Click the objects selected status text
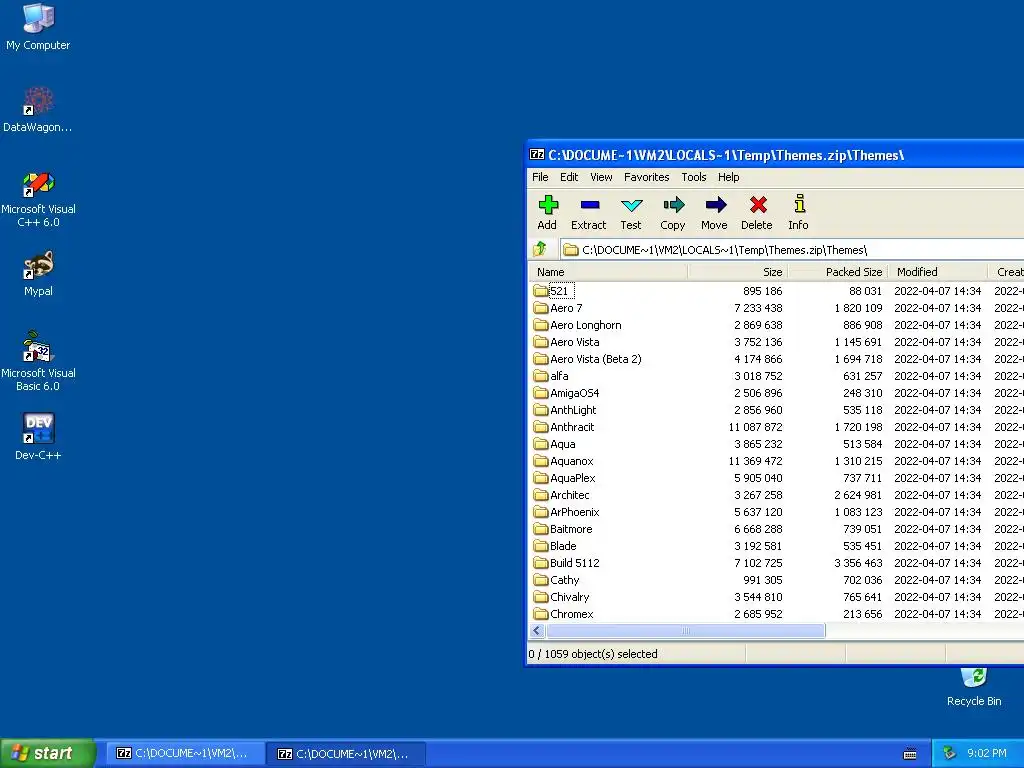This screenshot has width=1024, height=768. tap(593, 654)
